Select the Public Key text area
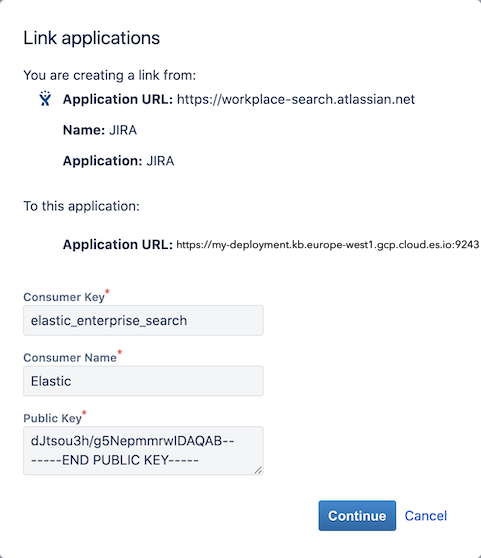This screenshot has width=481, height=558. (143, 451)
